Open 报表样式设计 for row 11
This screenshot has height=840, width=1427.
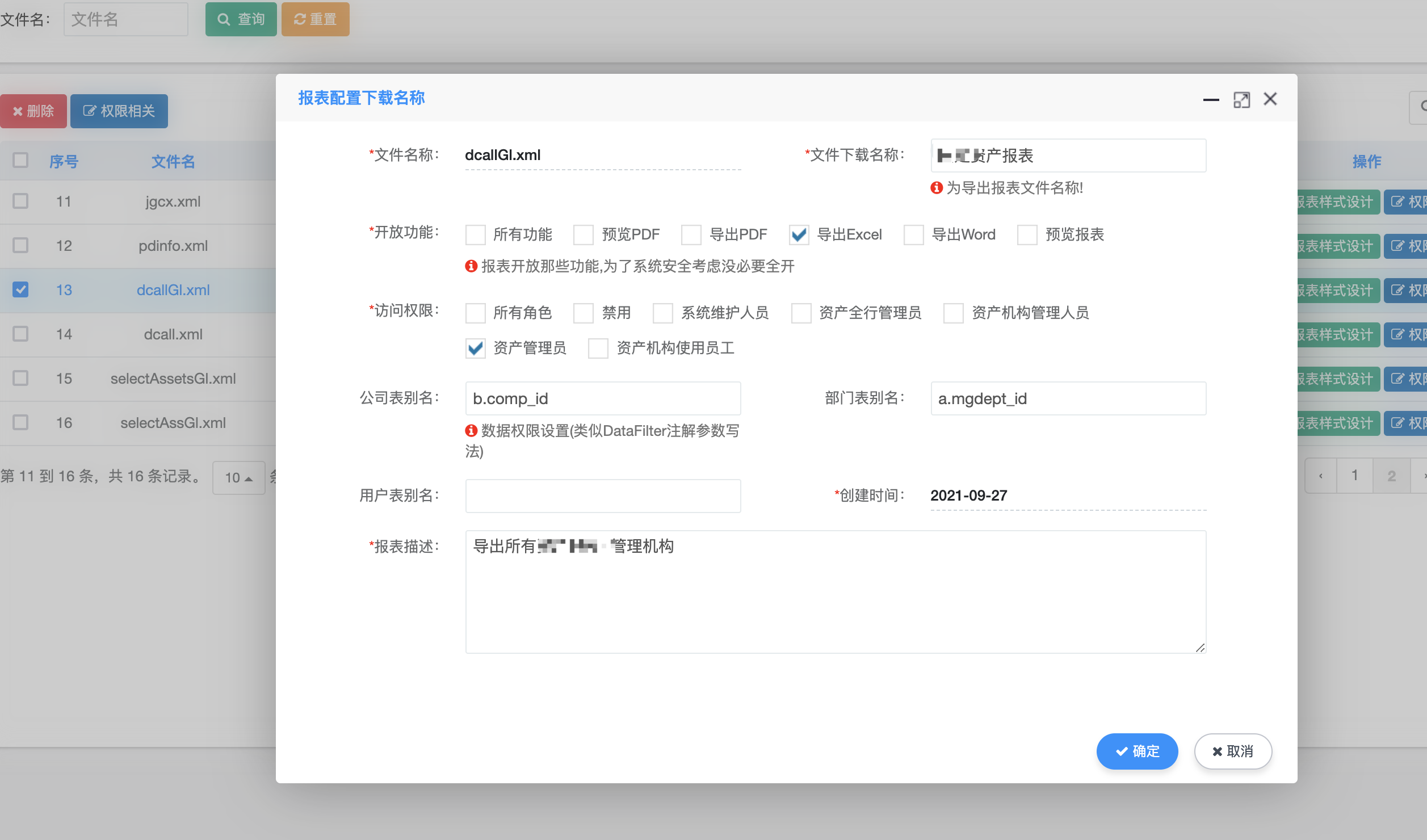pos(1338,202)
